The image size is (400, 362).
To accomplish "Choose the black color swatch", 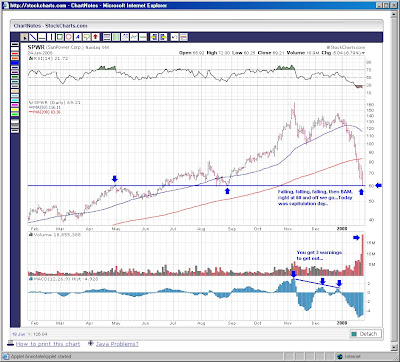I will (15, 44).
